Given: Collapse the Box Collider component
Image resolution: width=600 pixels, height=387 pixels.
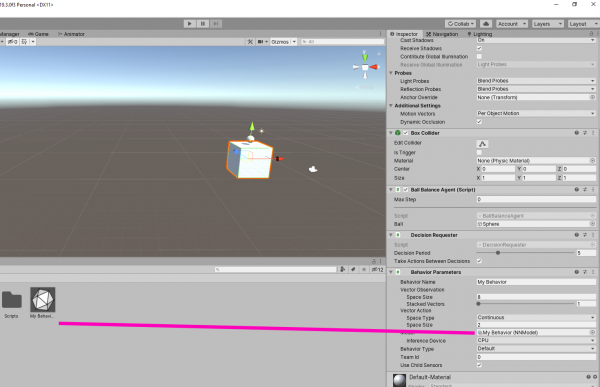Looking at the screenshot, I should click(x=391, y=133).
